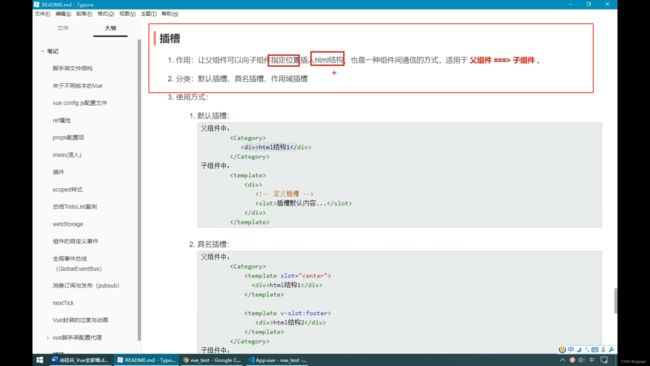The width and height of the screenshot is (650, 366).
Task: Click the 父组件 ===> 子组件 bold red text
Action: click(502, 60)
